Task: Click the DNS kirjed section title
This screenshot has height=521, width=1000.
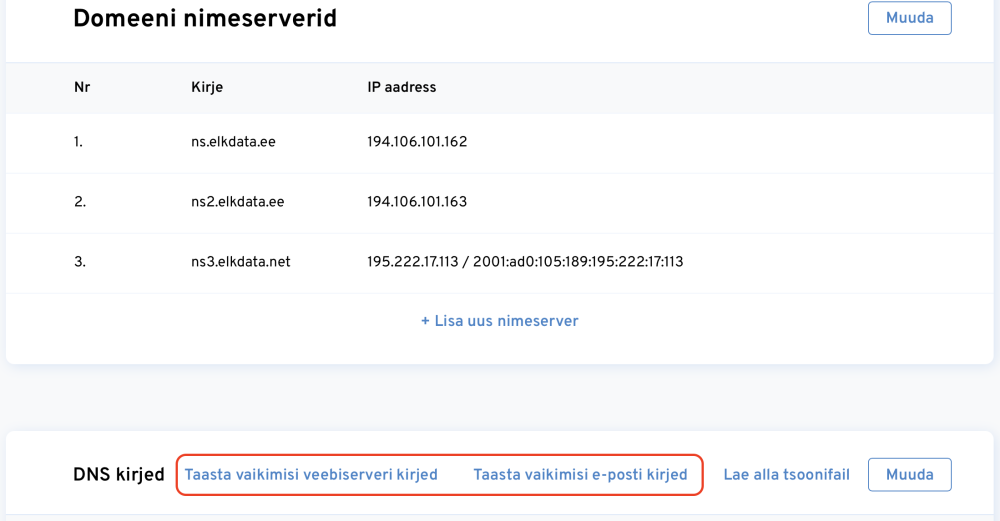Action: (118, 474)
